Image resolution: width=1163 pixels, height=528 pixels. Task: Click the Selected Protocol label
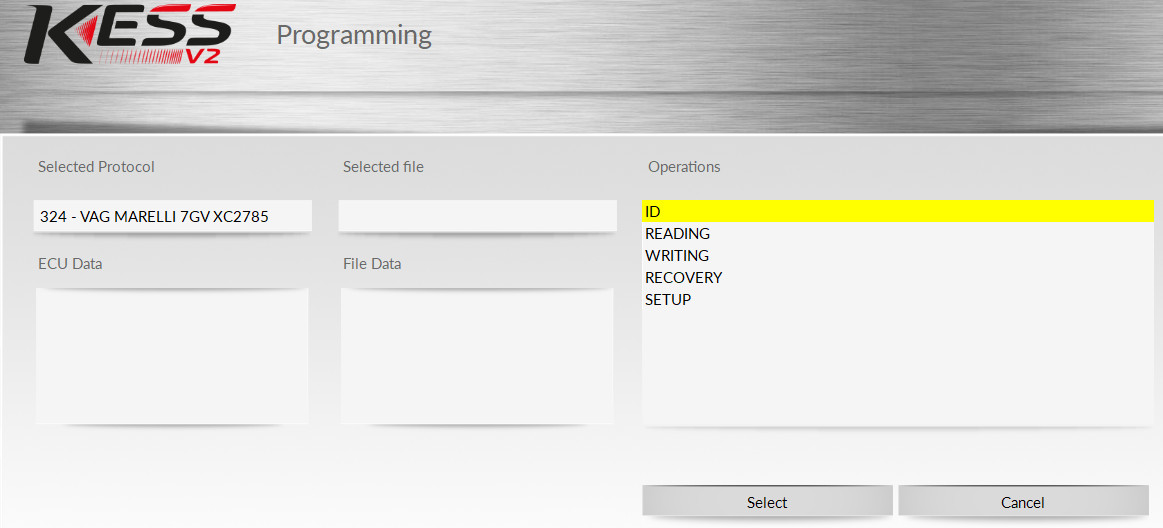(96, 167)
